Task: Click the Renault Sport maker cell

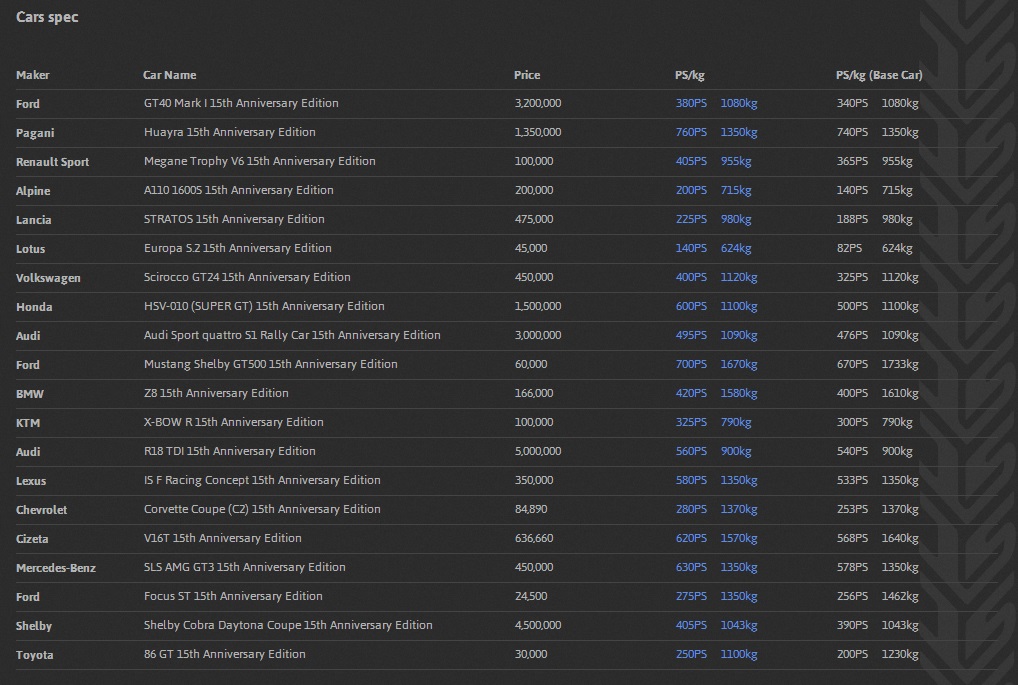Action: coord(53,162)
